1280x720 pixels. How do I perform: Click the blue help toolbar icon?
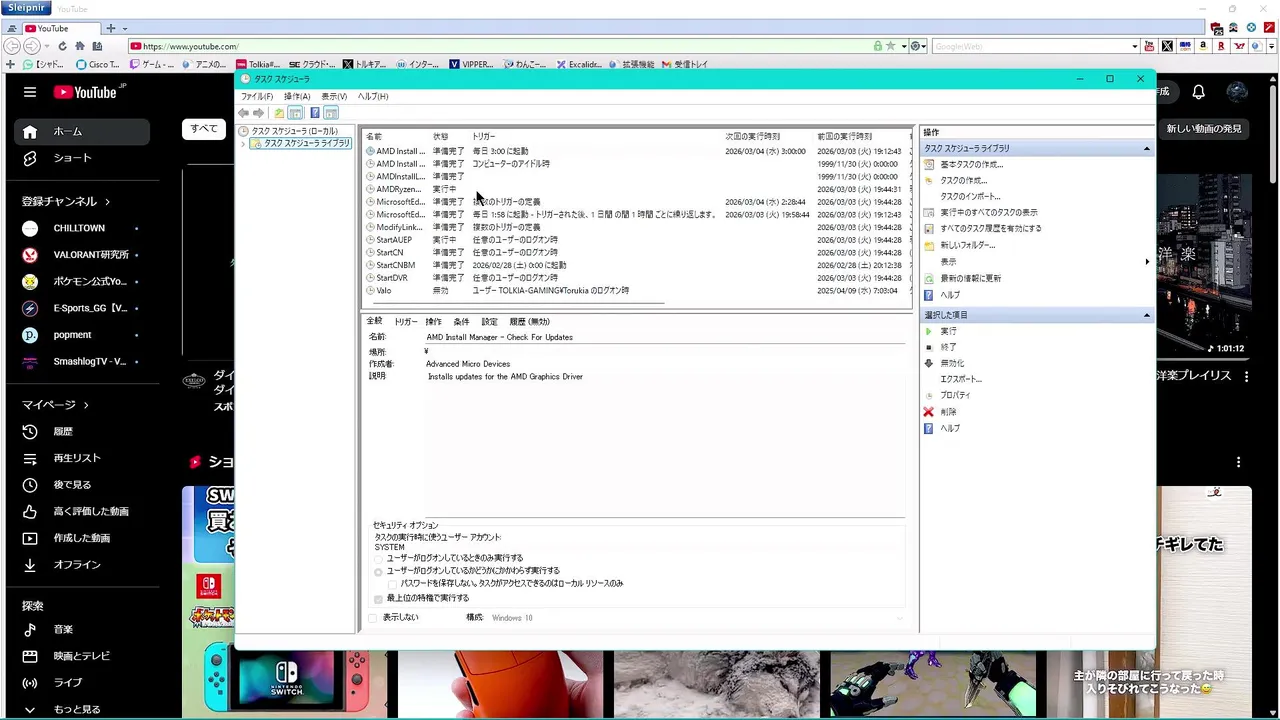click(x=314, y=113)
